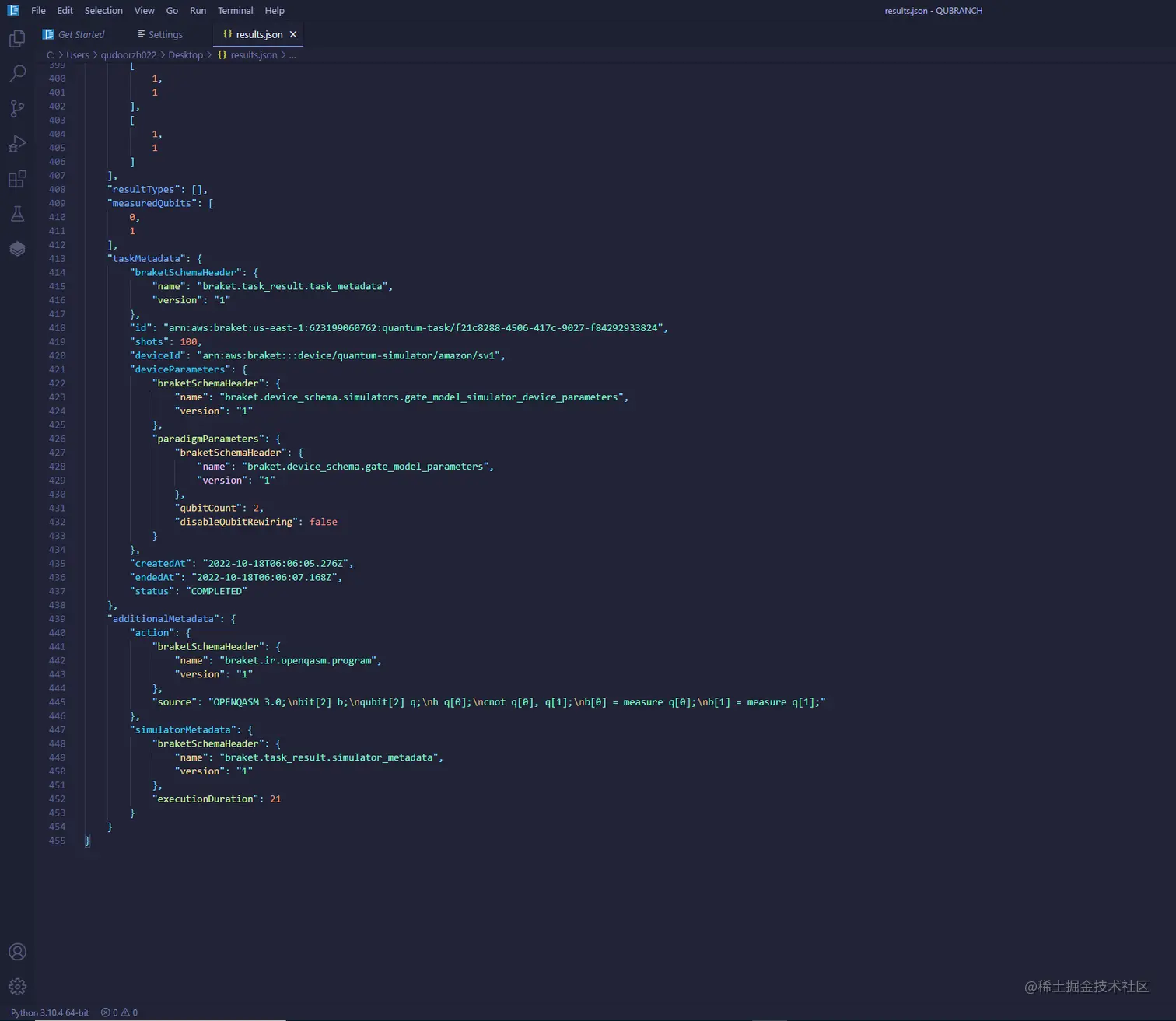The image size is (1176, 1021).
Task: Open Source Control view icon
Action: [x=17, y=108]
